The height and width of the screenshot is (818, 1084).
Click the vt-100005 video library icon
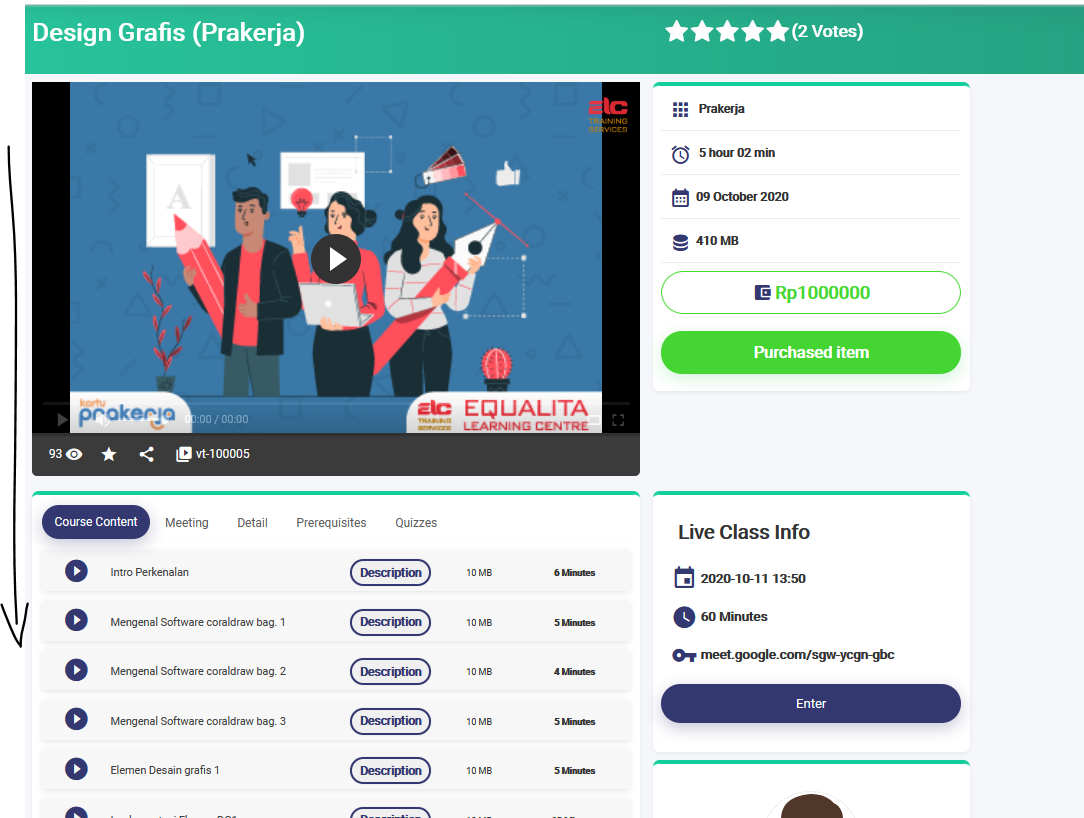[184, 454]
